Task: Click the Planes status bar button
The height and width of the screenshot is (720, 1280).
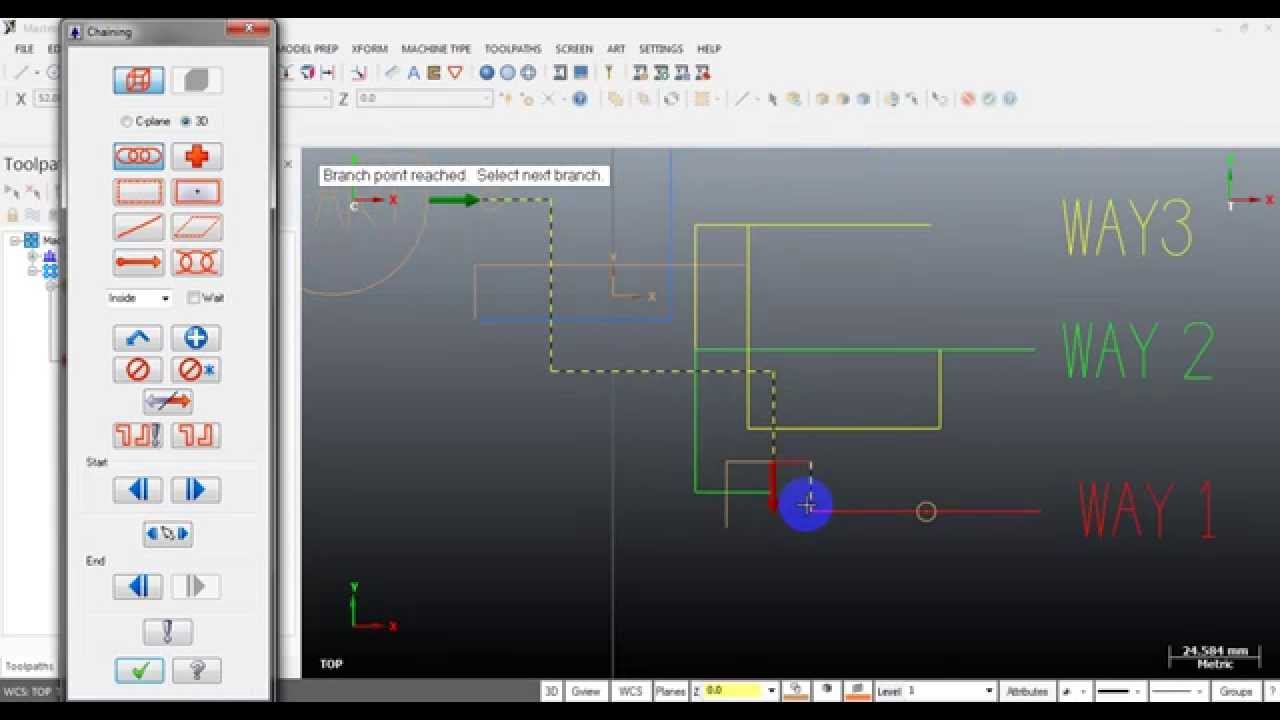Action: click(670, 691)
